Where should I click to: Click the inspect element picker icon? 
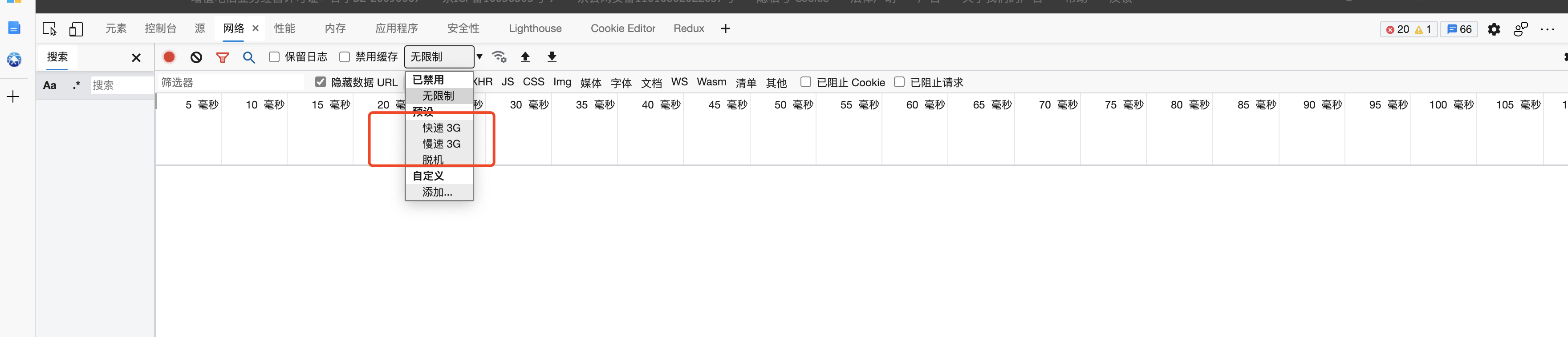pyautogui.click(x=49, y=28)
